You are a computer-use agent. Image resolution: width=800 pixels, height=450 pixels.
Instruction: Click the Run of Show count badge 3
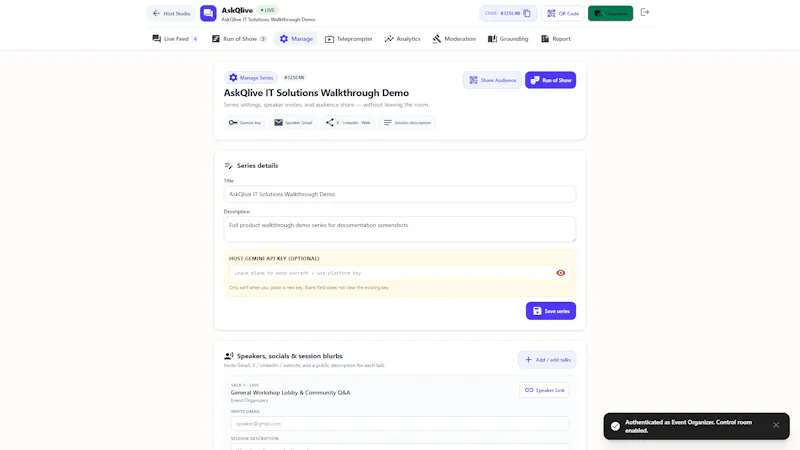pos(263,39)
